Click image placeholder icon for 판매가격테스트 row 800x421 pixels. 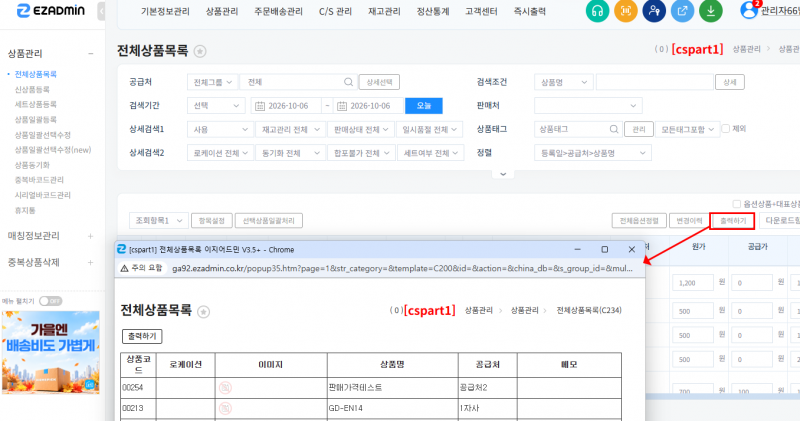225,387
